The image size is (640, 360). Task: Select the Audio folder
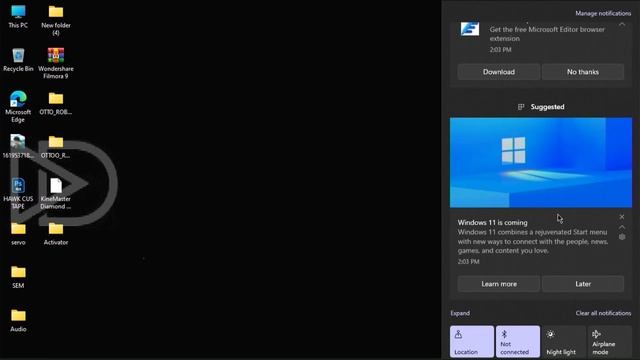click(18, 320)
